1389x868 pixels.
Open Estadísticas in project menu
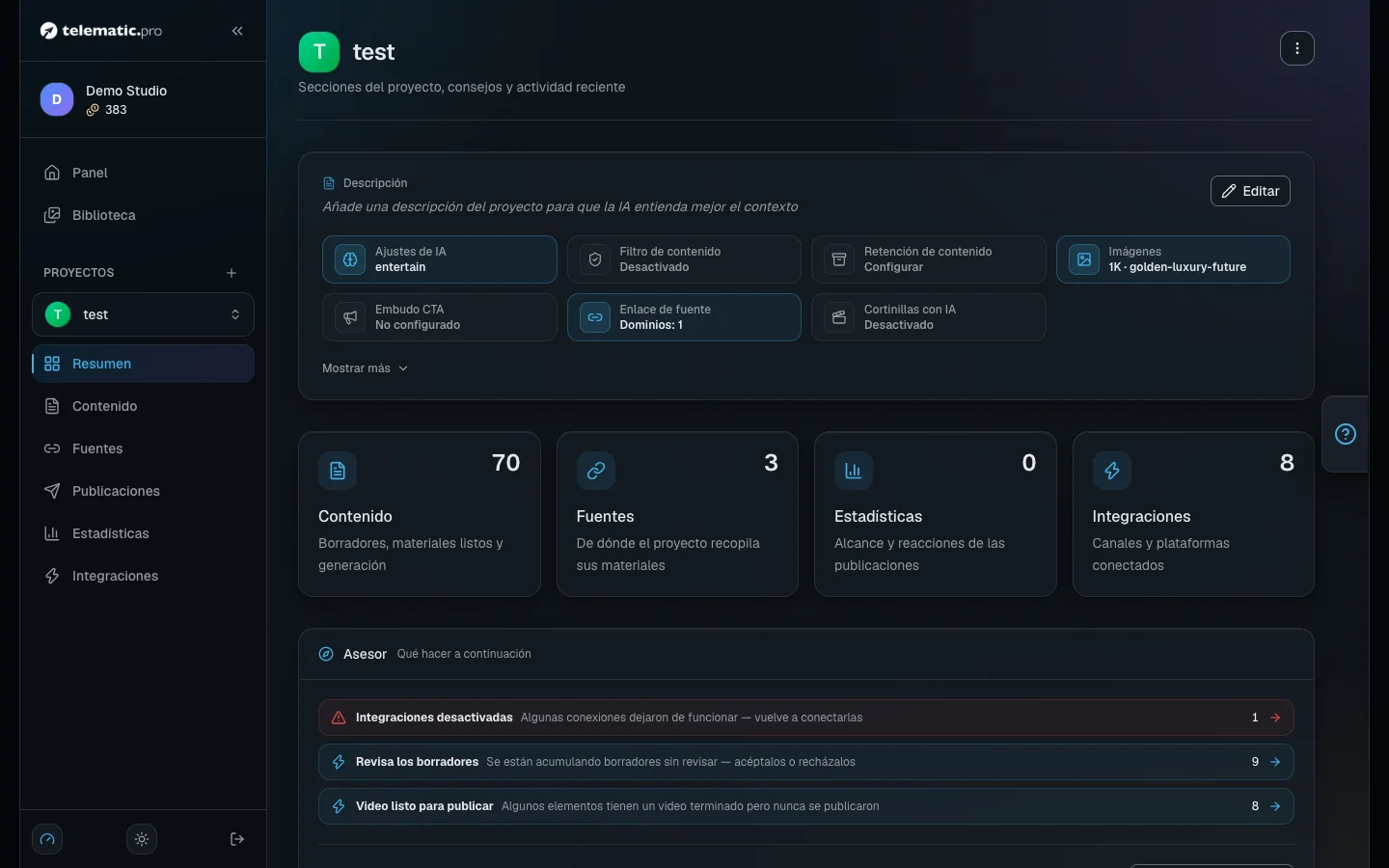(143, 533)
